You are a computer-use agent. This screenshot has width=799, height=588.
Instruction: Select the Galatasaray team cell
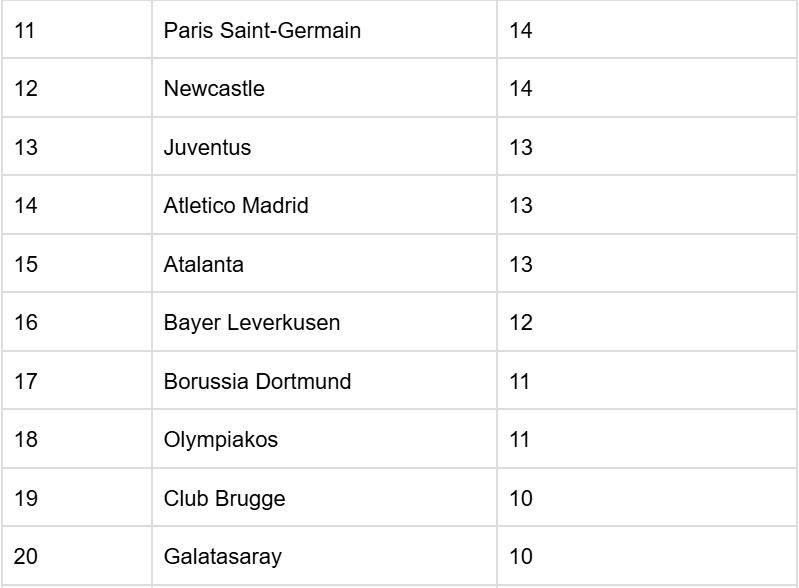220,557
